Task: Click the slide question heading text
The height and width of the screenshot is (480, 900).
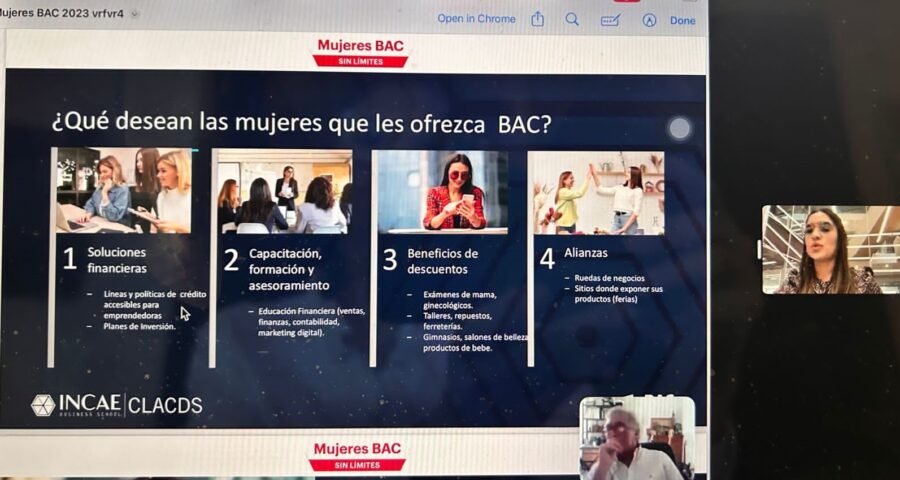Action: point(301,123)
